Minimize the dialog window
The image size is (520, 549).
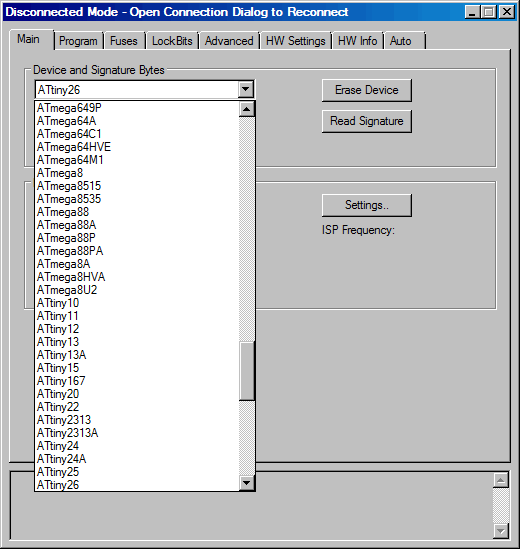472,12
